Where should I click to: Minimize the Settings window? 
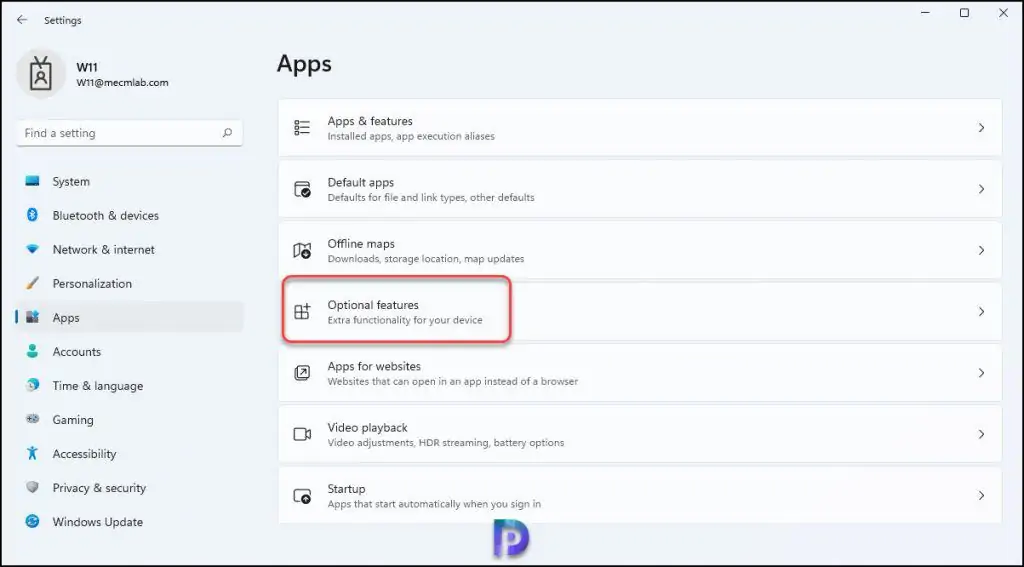(925, 13)
